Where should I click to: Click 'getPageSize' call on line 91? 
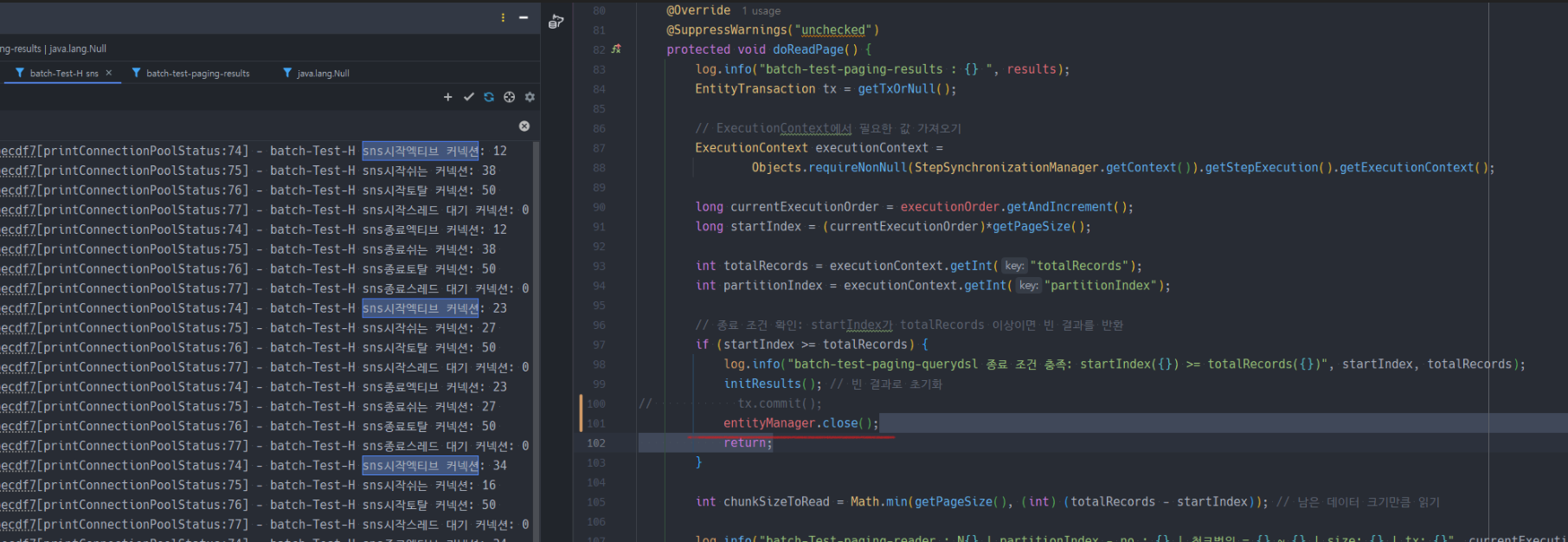coord(1031,227)
